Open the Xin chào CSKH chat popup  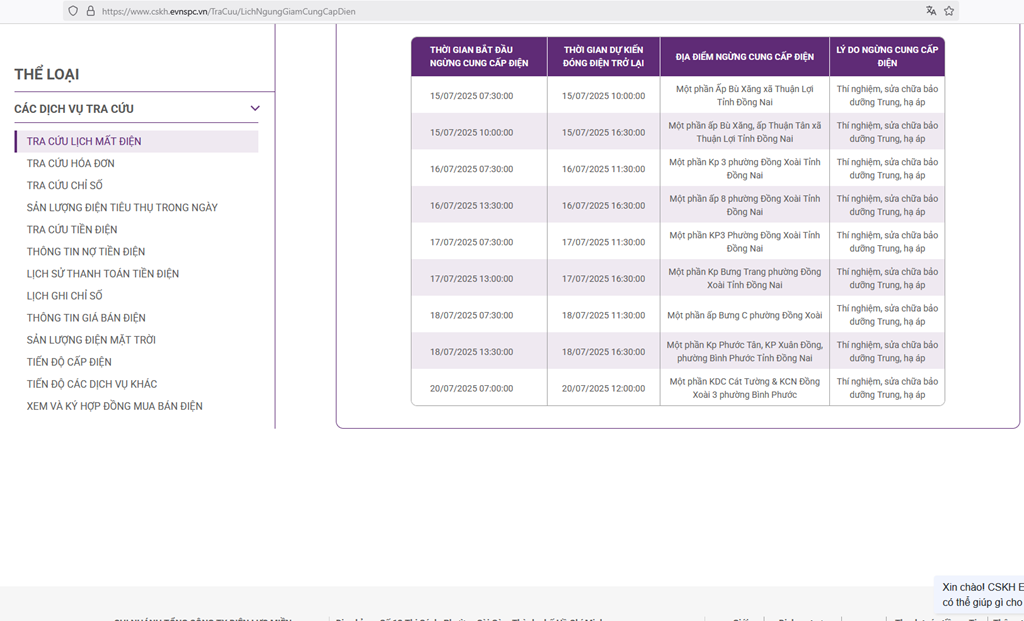click(982, 595)
